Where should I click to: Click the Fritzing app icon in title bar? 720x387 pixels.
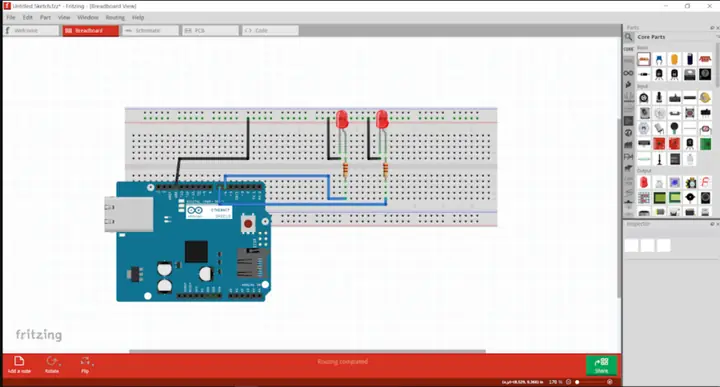click(x=7, y=6)
